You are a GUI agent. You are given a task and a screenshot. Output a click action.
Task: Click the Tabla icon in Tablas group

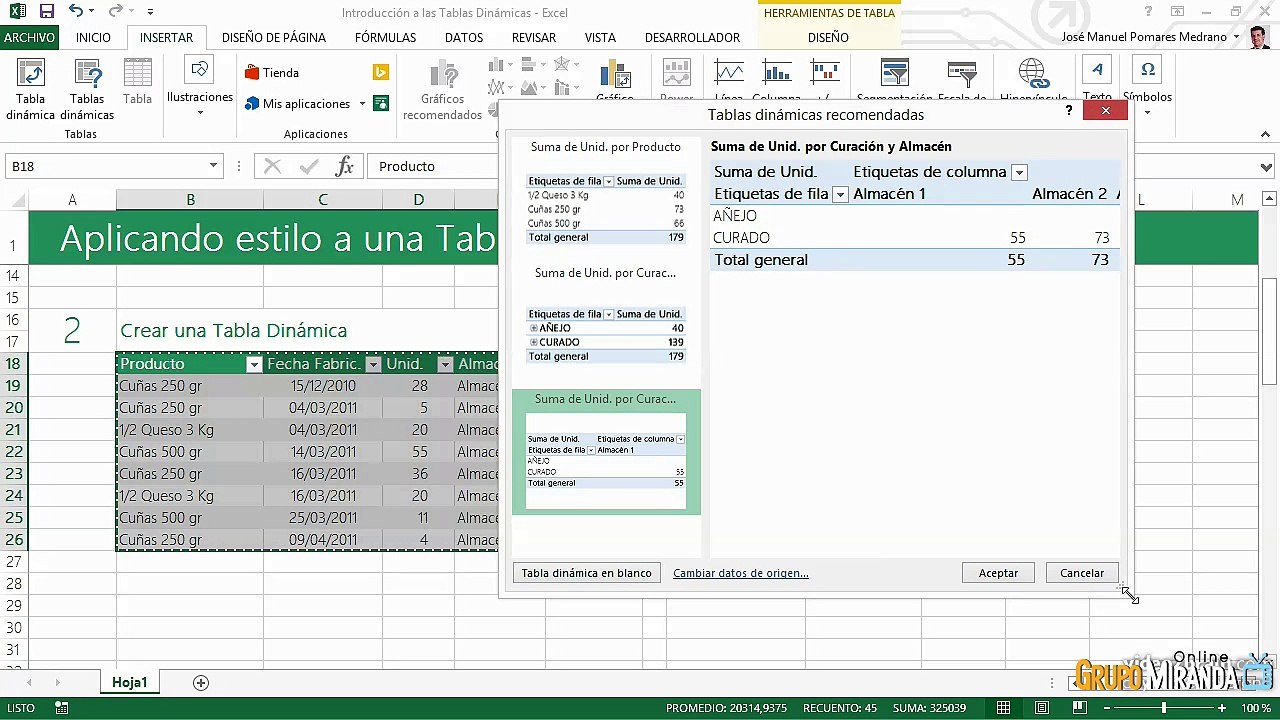tap(137, 82)
